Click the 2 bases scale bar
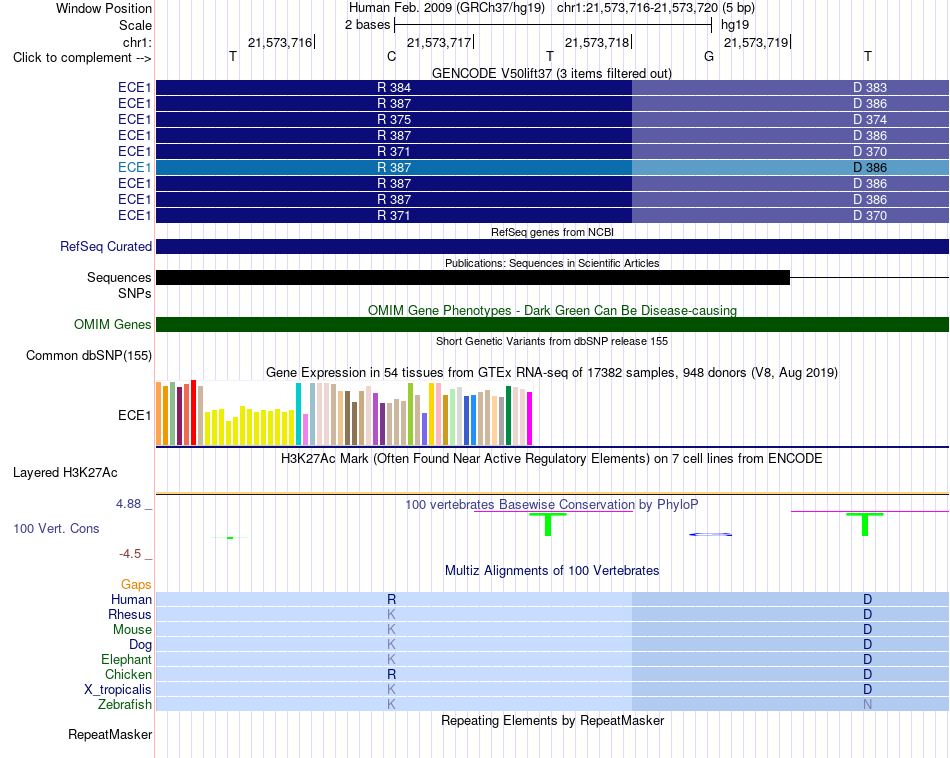This screenshot has height=758, width=950. 553,25
